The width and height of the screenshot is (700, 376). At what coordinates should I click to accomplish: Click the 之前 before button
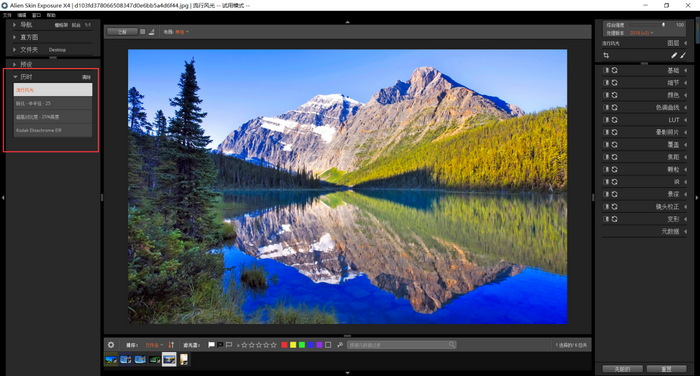pyautogui.click(x=122, y=32)
